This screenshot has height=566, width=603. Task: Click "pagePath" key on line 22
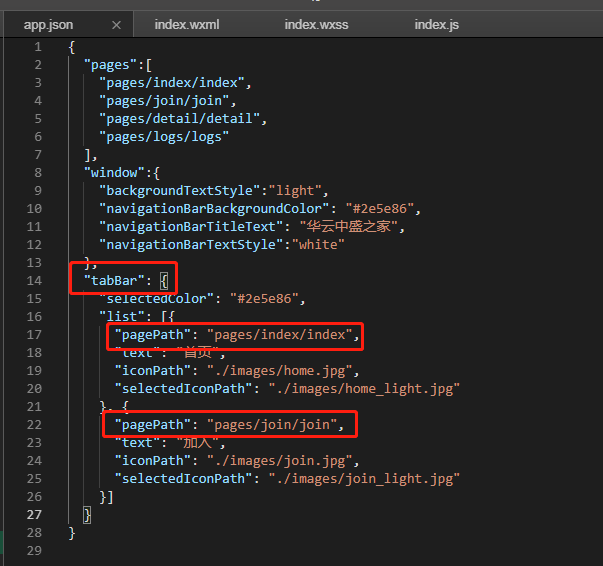tap(153, 425)
